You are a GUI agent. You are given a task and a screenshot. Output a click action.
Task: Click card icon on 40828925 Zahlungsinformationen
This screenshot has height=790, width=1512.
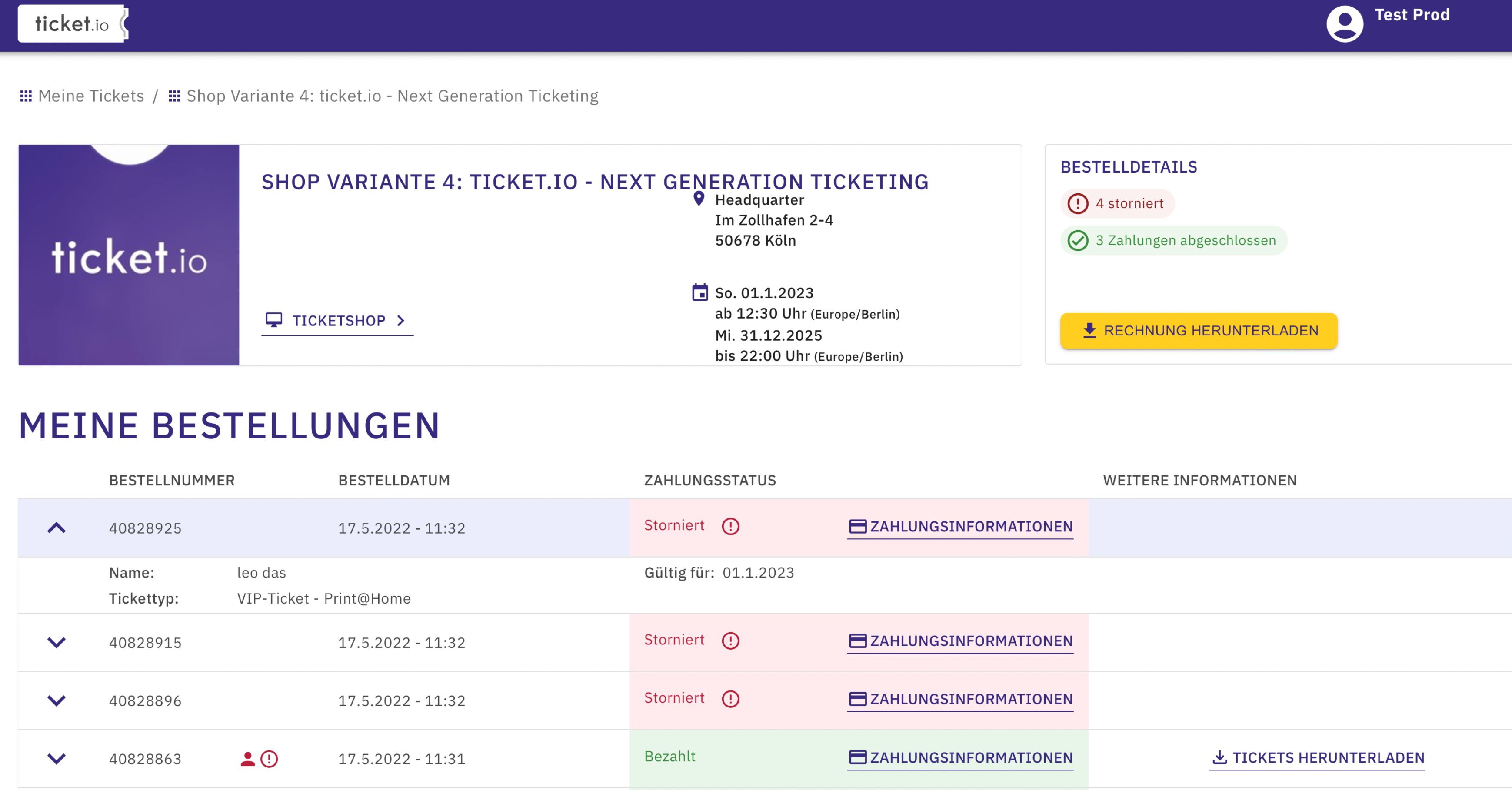[858, 526]
